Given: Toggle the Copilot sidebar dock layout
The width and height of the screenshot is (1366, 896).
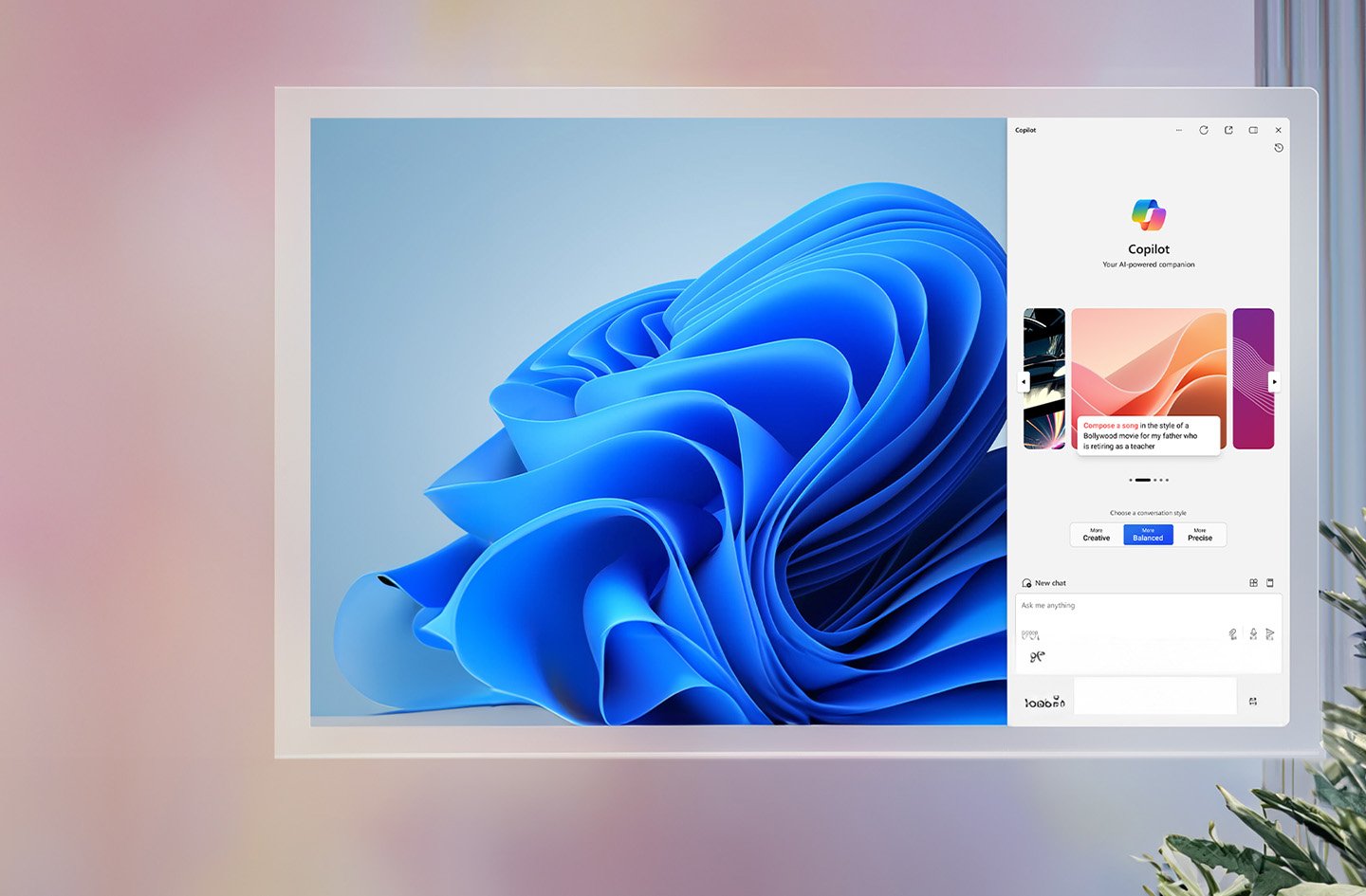Looking at the screenshot, I should [x=1253, y=130].
